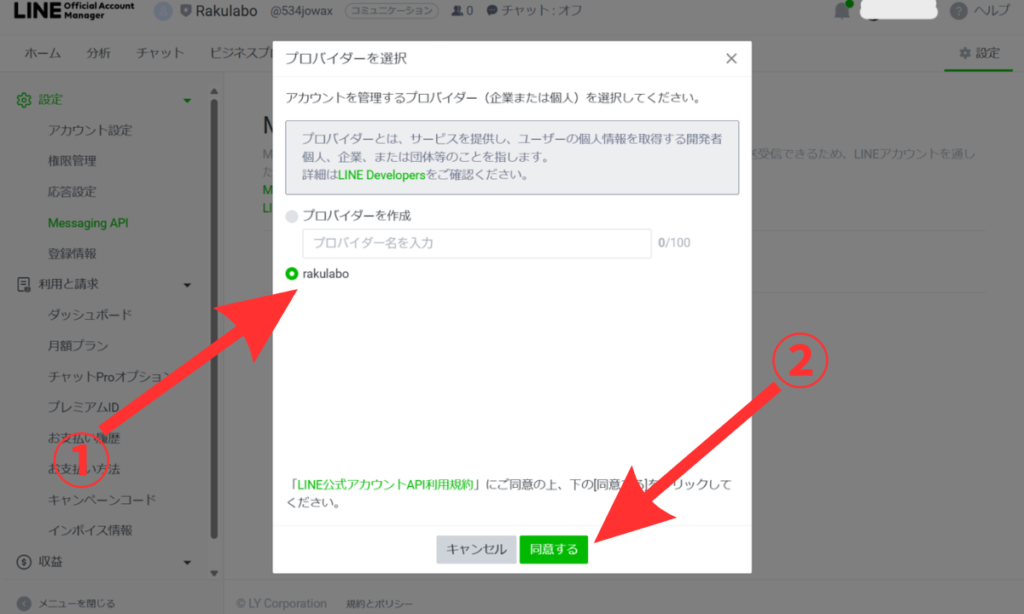Expand the 収益 section arrow
Viewport: 1024px width, 614px height.
click(187, 562)
